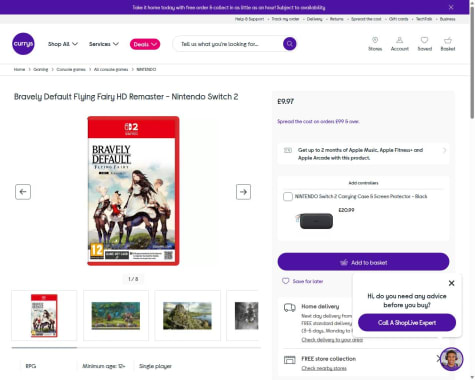This screenshot has width=475, height=380.
Task: Open Help & Support in top bar
Action: click(249, 19)
